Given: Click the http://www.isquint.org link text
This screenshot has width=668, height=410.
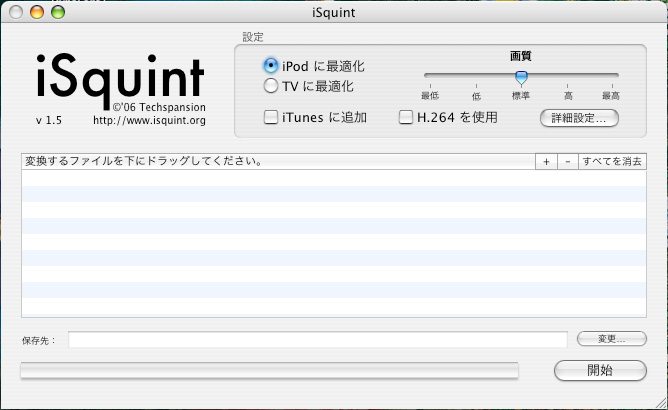Looking at the screenshot, I should pos(149,121).
